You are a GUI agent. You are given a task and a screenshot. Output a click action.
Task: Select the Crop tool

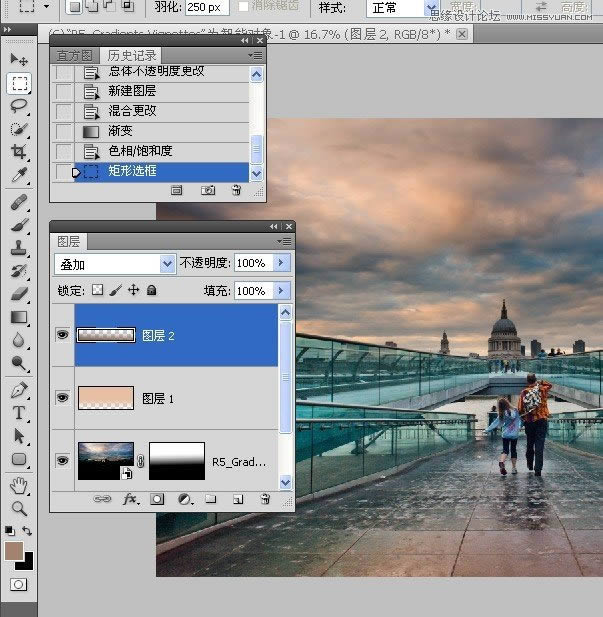coord(18,152)
